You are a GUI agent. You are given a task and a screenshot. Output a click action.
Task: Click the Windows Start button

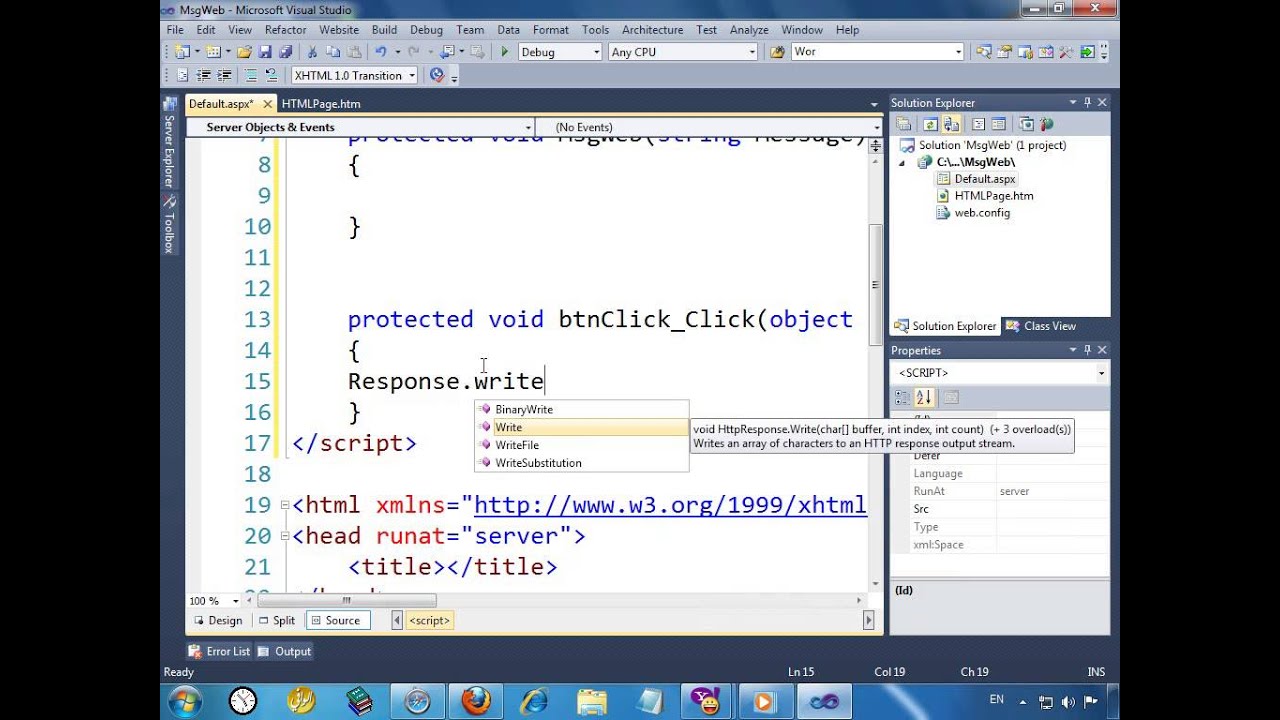[186, 700]
